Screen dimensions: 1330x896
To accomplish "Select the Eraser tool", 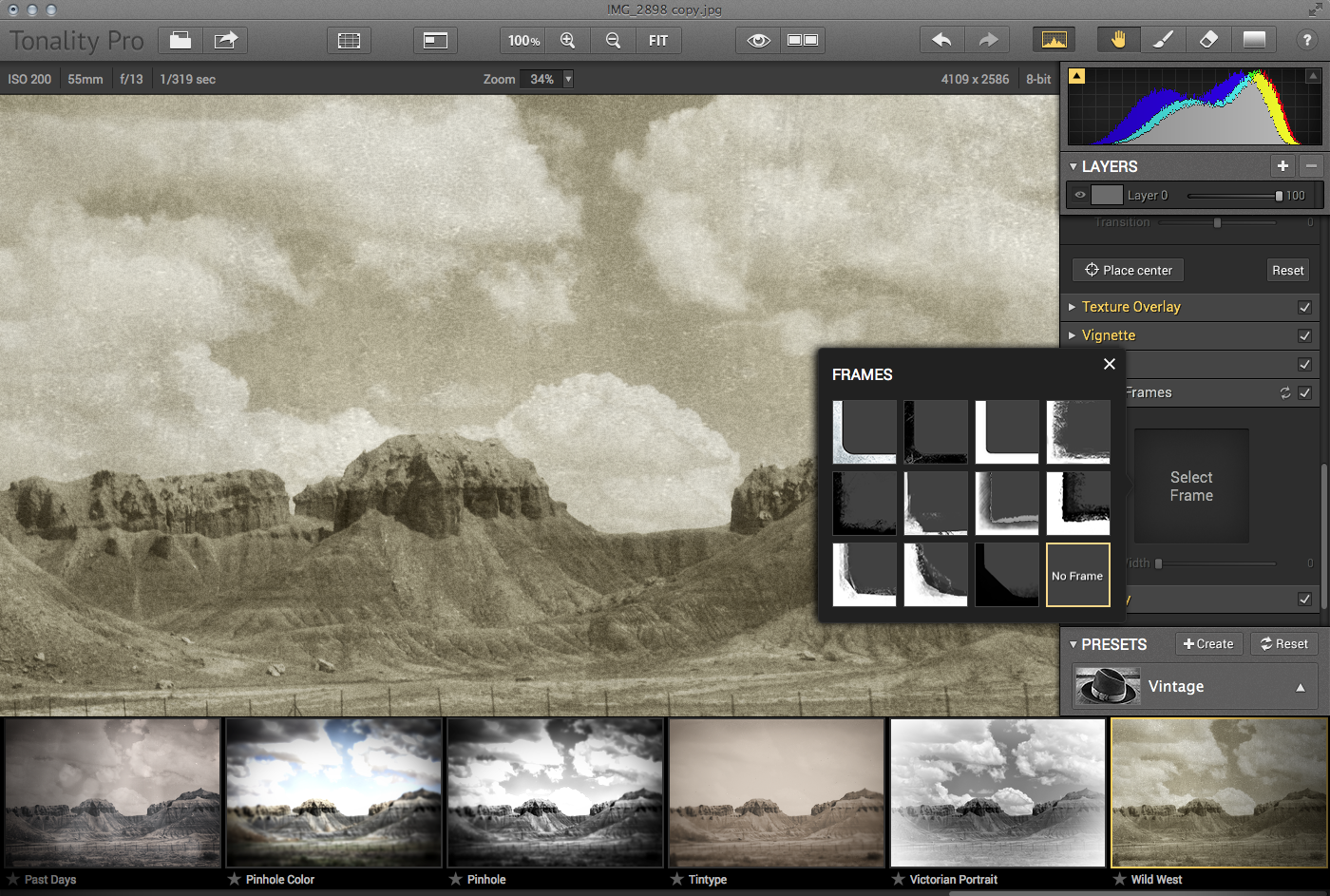I will (x=1208, y=40).
